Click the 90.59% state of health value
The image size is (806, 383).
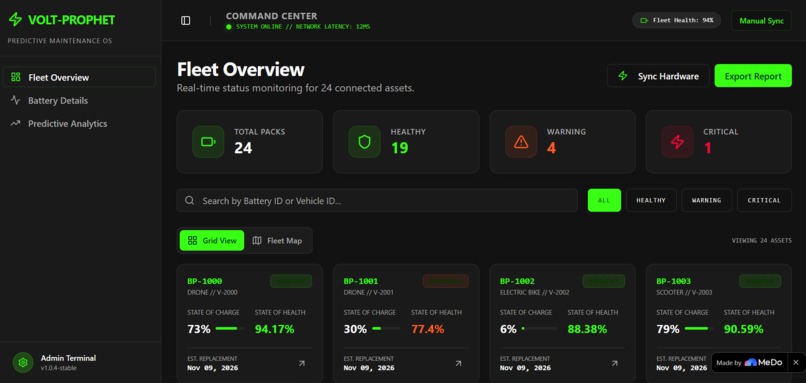click(743, 329)
